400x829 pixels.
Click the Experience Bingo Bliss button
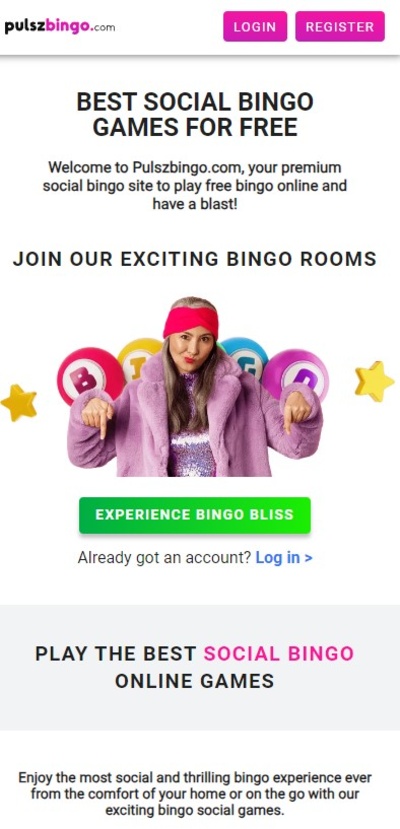tap(195, 515)
